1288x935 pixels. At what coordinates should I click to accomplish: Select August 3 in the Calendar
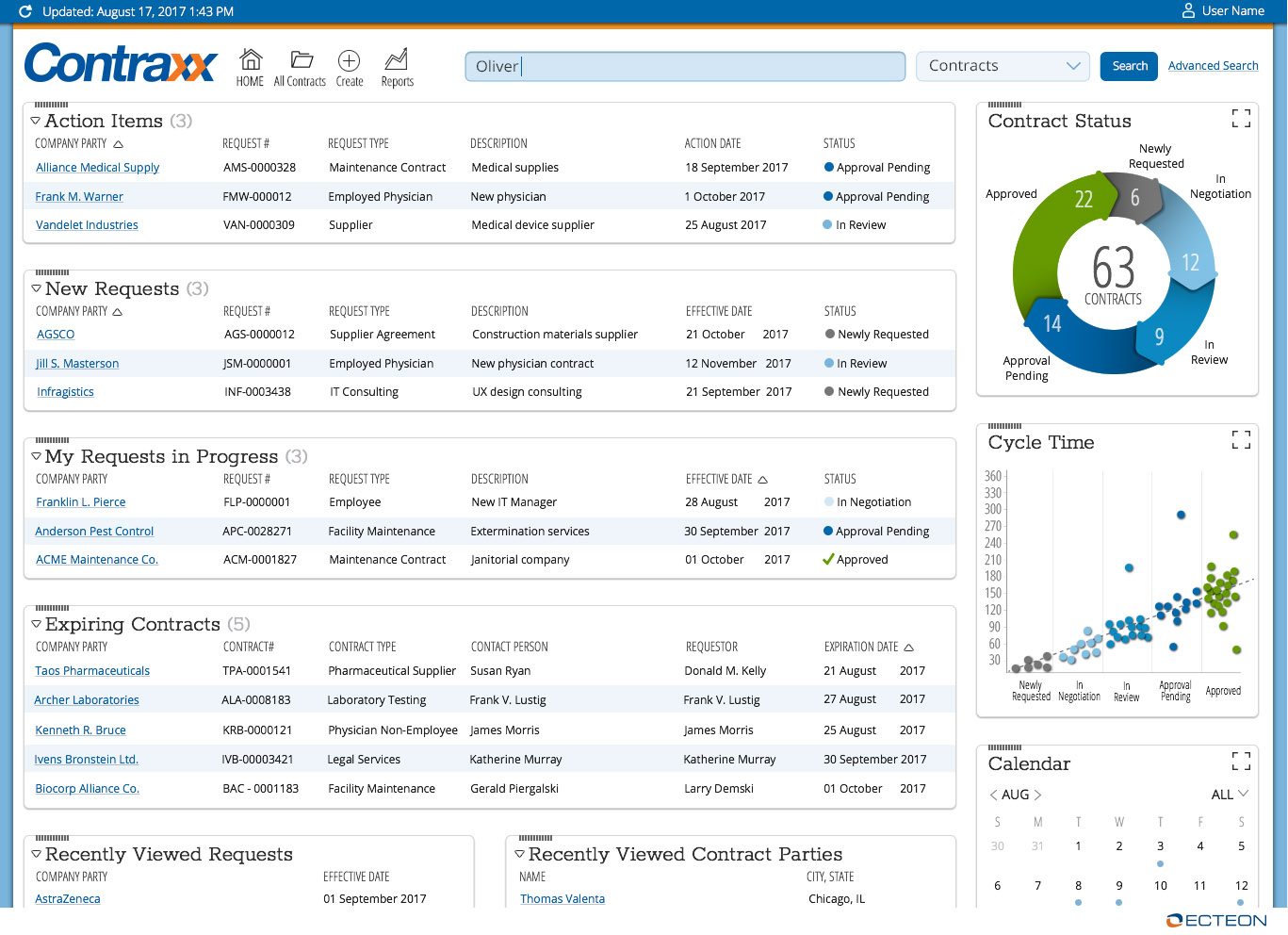click(x=1160, y=846)
